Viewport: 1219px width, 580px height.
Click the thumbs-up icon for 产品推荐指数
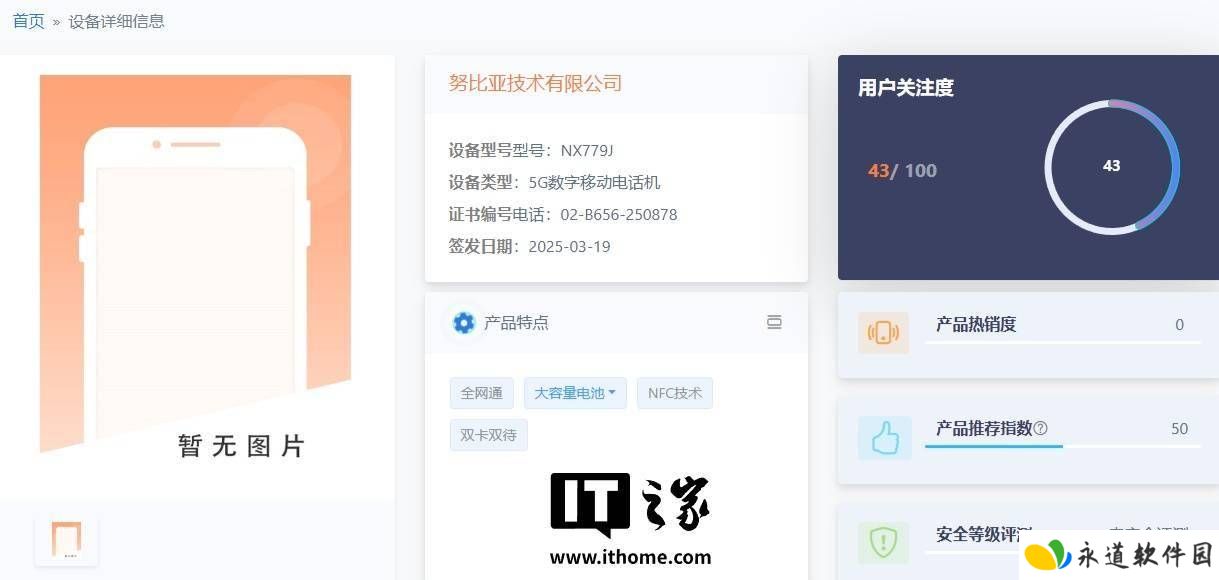pyautogui.click(x=884, y=438)
